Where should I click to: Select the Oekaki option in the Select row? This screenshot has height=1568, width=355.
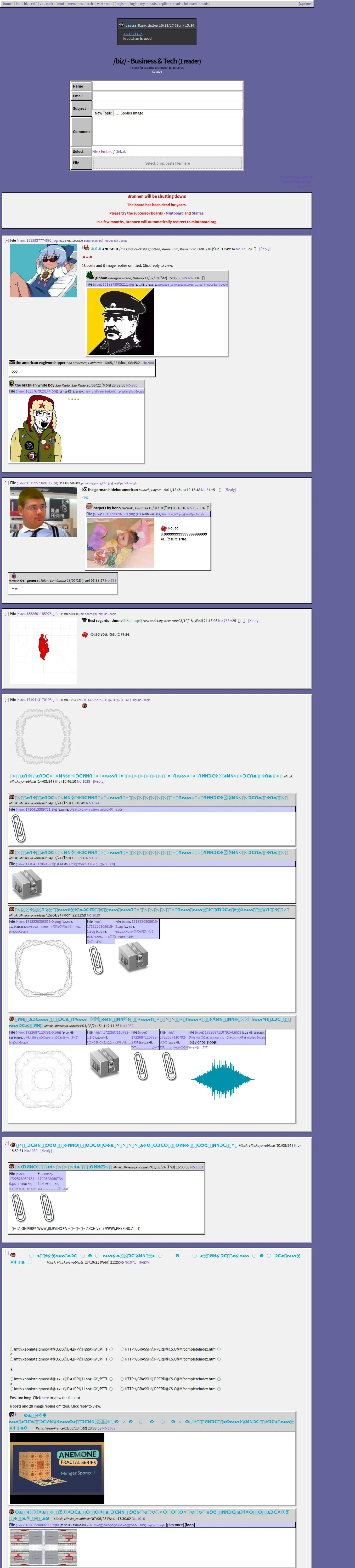coord(121,152)
